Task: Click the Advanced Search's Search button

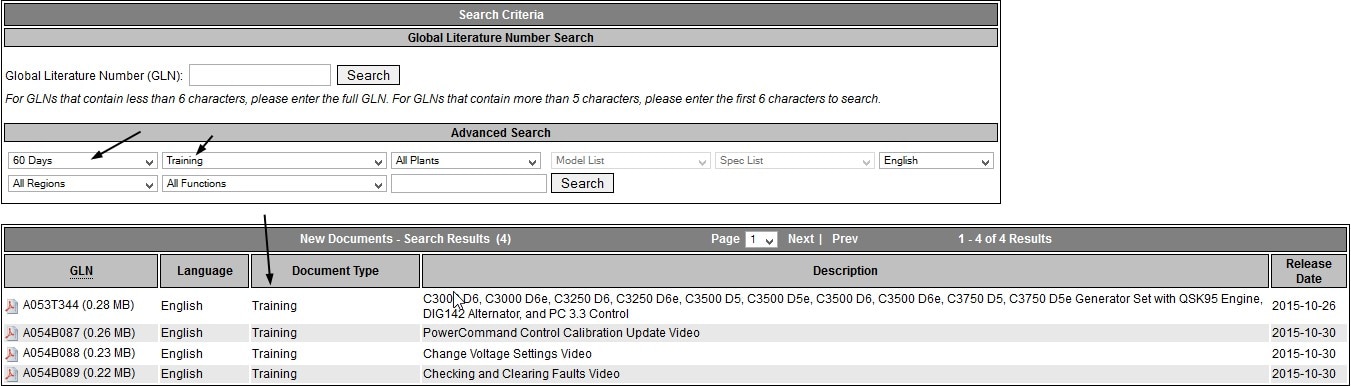Action: [x=582, y=184]
